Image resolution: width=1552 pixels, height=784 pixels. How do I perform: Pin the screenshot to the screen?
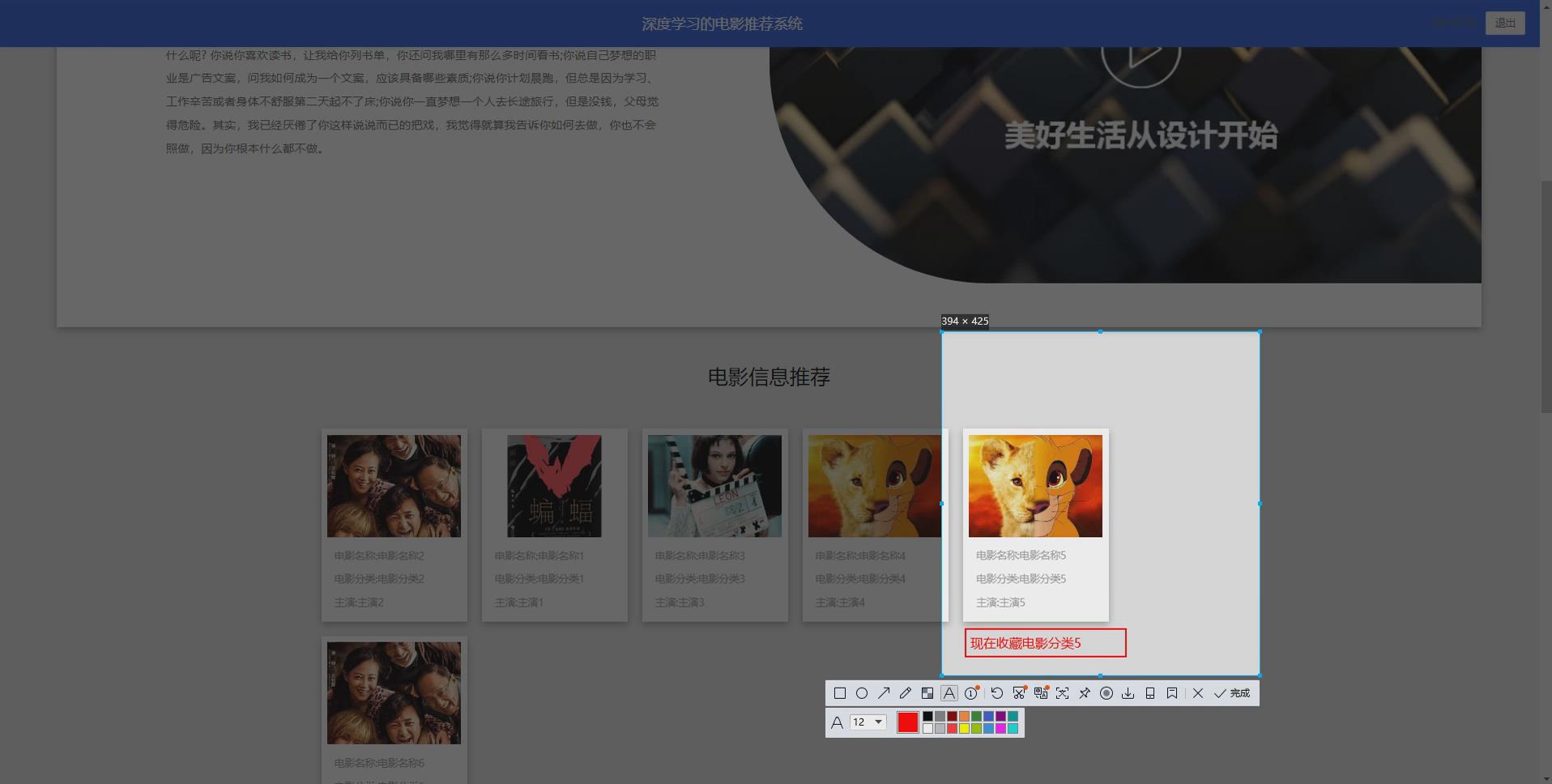tap(1085, 693)
